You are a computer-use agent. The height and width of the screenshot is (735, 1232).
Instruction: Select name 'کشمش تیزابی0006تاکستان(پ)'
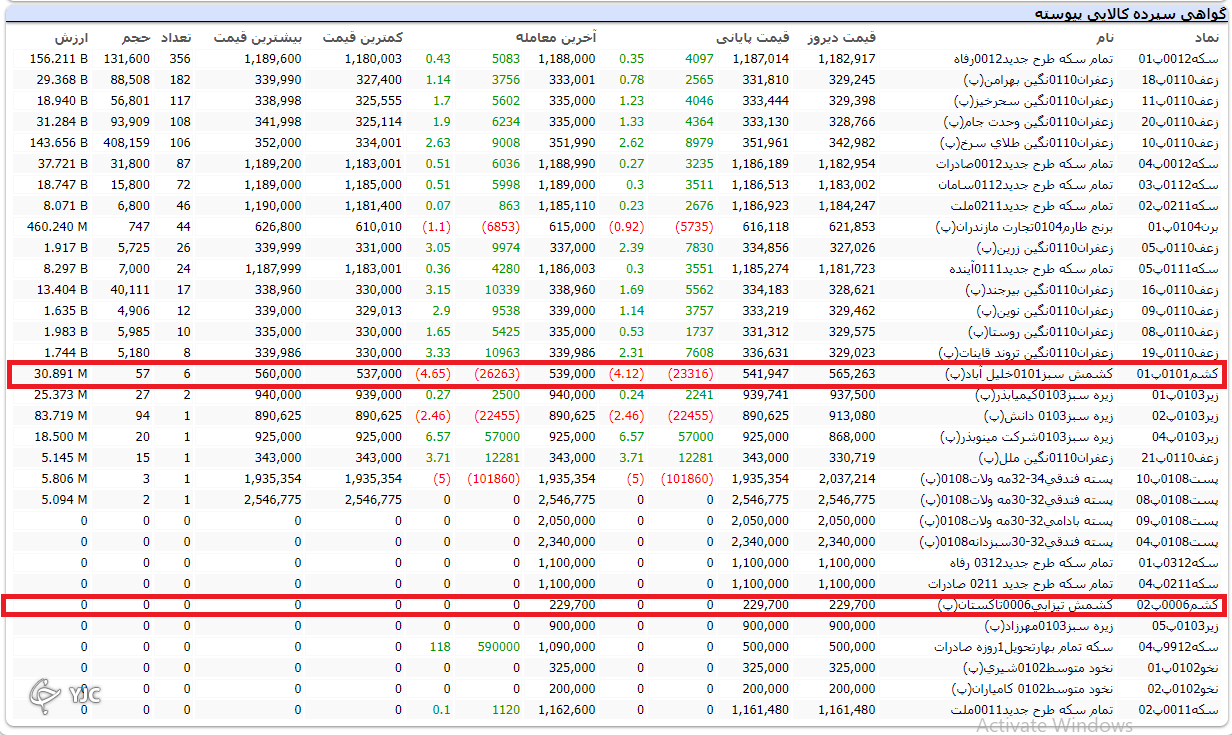tap(1026, 605)
